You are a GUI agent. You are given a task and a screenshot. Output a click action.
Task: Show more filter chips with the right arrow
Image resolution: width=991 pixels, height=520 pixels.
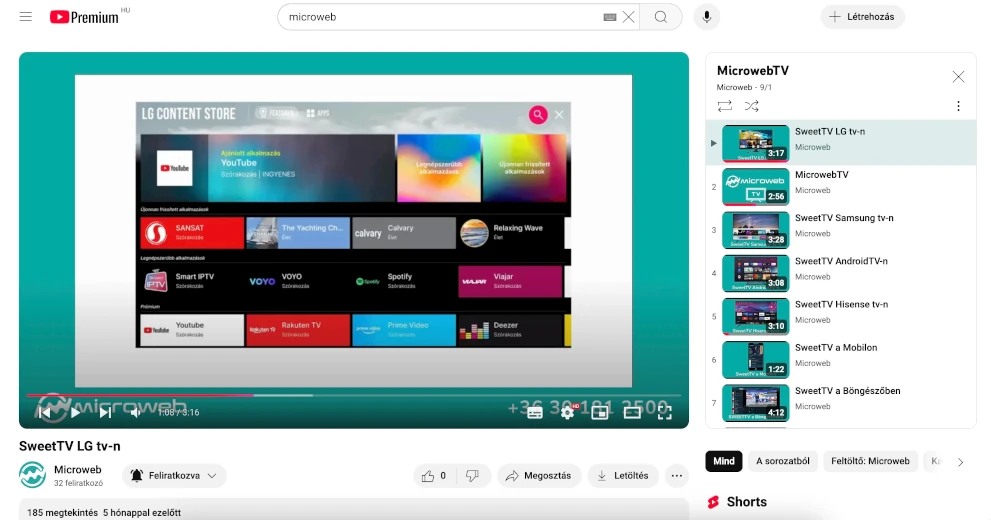pyautogui.click(x=961, y=462)
